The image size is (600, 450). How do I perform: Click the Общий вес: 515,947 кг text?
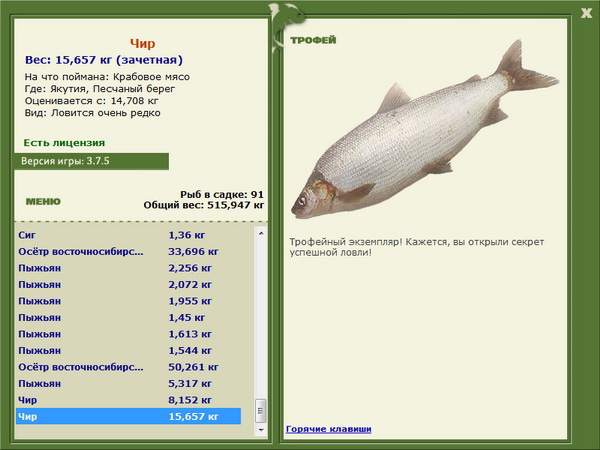click(204, 205)
